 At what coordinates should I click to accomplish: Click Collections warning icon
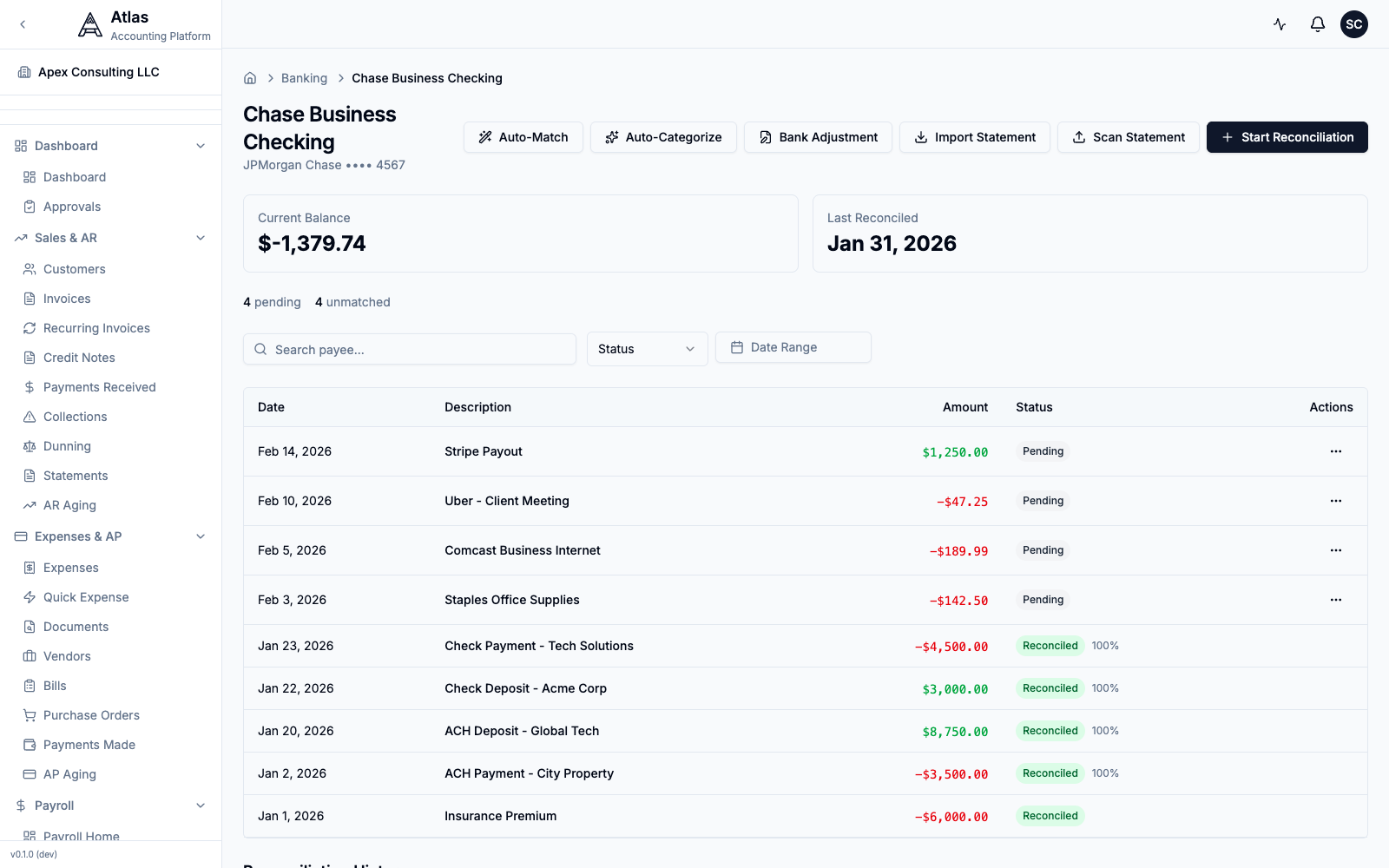(x=30, y=417)
